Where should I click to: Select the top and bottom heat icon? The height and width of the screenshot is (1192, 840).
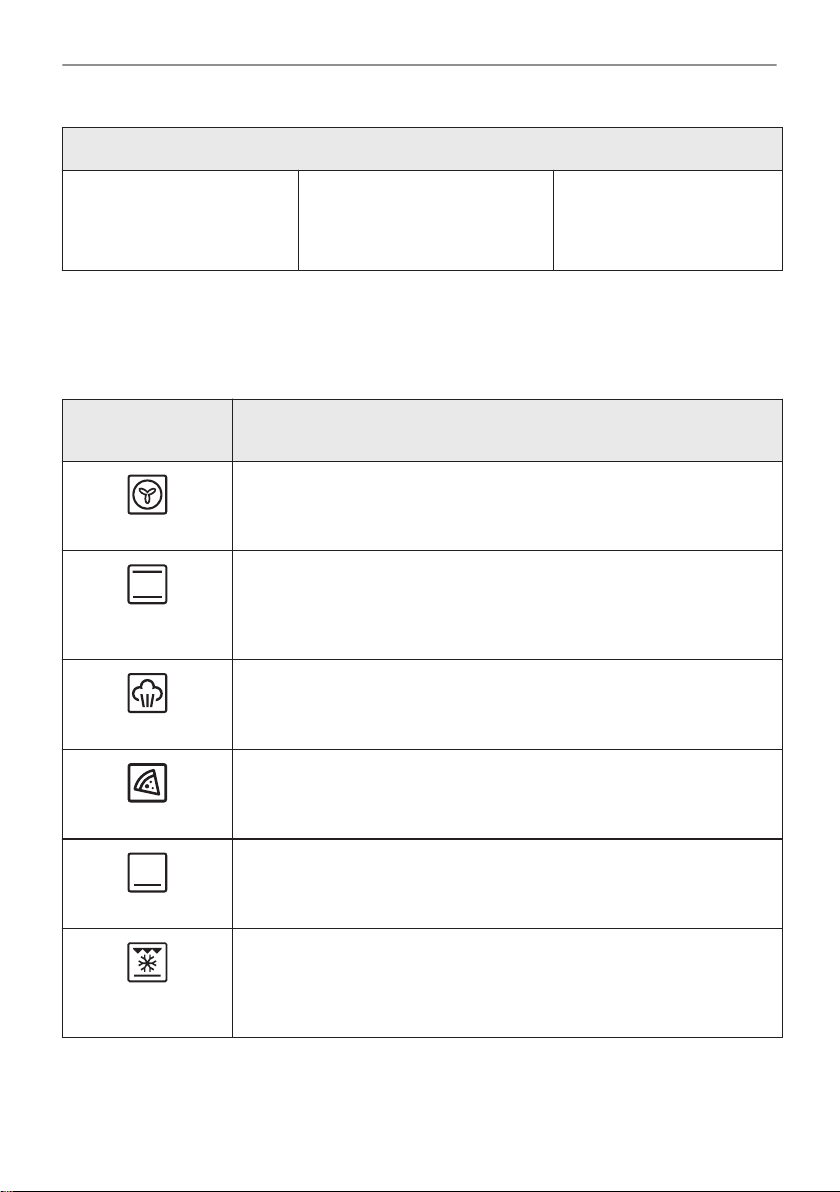[147, 585]
